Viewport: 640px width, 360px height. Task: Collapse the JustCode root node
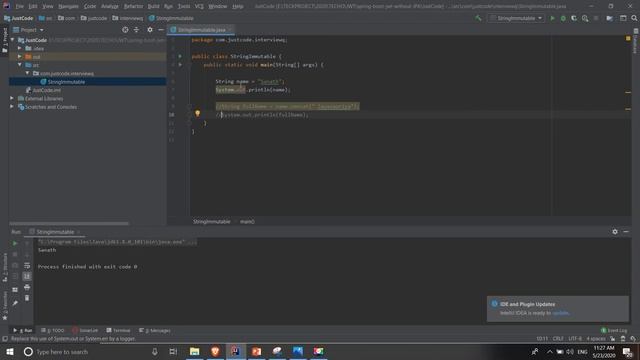coord(13,40)
